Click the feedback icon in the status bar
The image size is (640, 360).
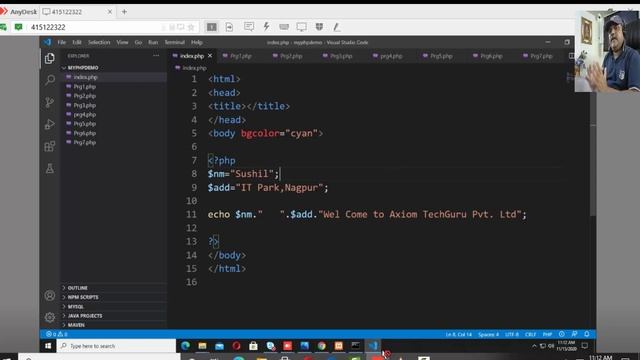tap(574, 334)
